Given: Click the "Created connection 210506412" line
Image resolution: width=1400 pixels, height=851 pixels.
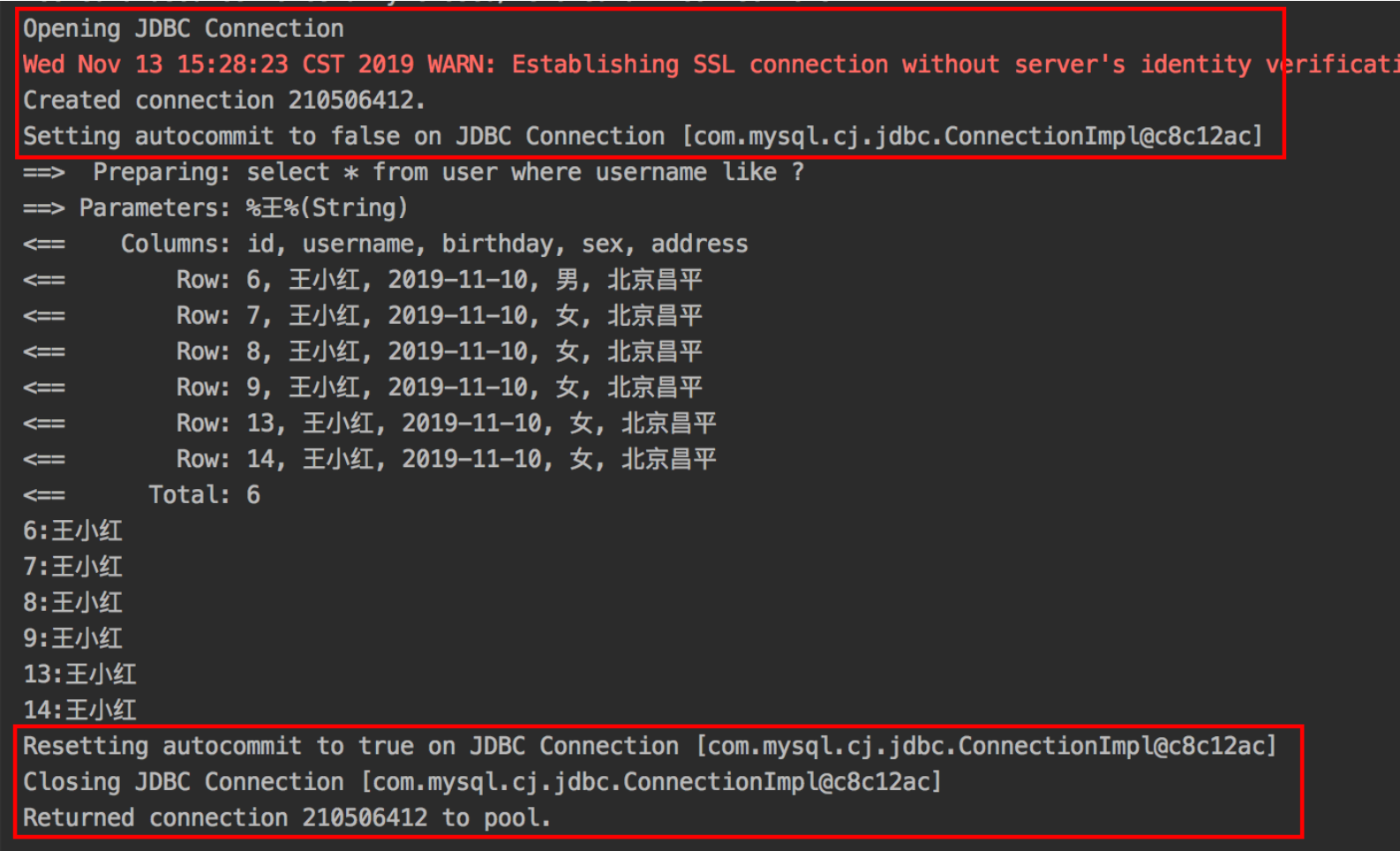Looking at the screenshot, I should click(x=224, y=101).
